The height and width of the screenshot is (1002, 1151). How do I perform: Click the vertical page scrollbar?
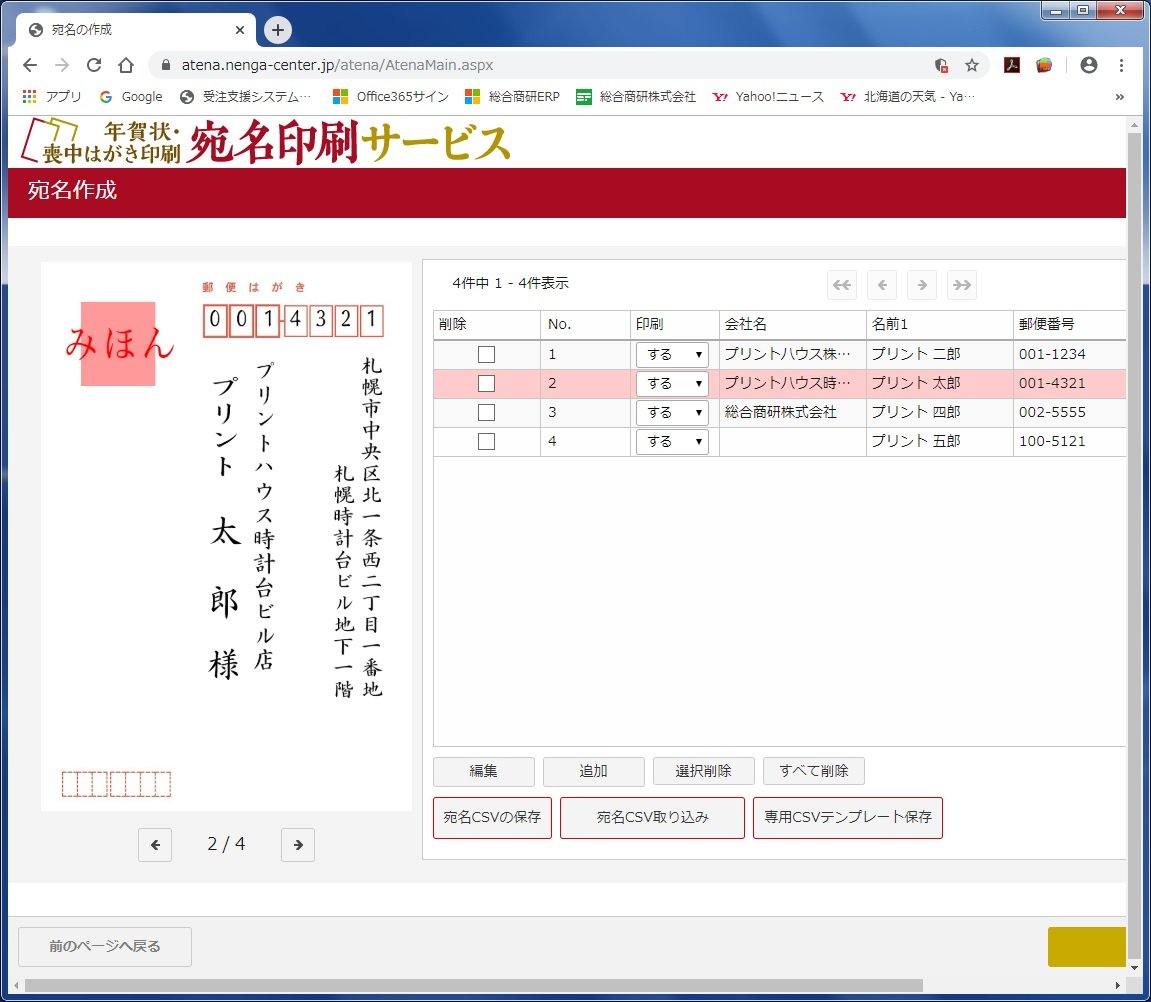click(1135, 543)
